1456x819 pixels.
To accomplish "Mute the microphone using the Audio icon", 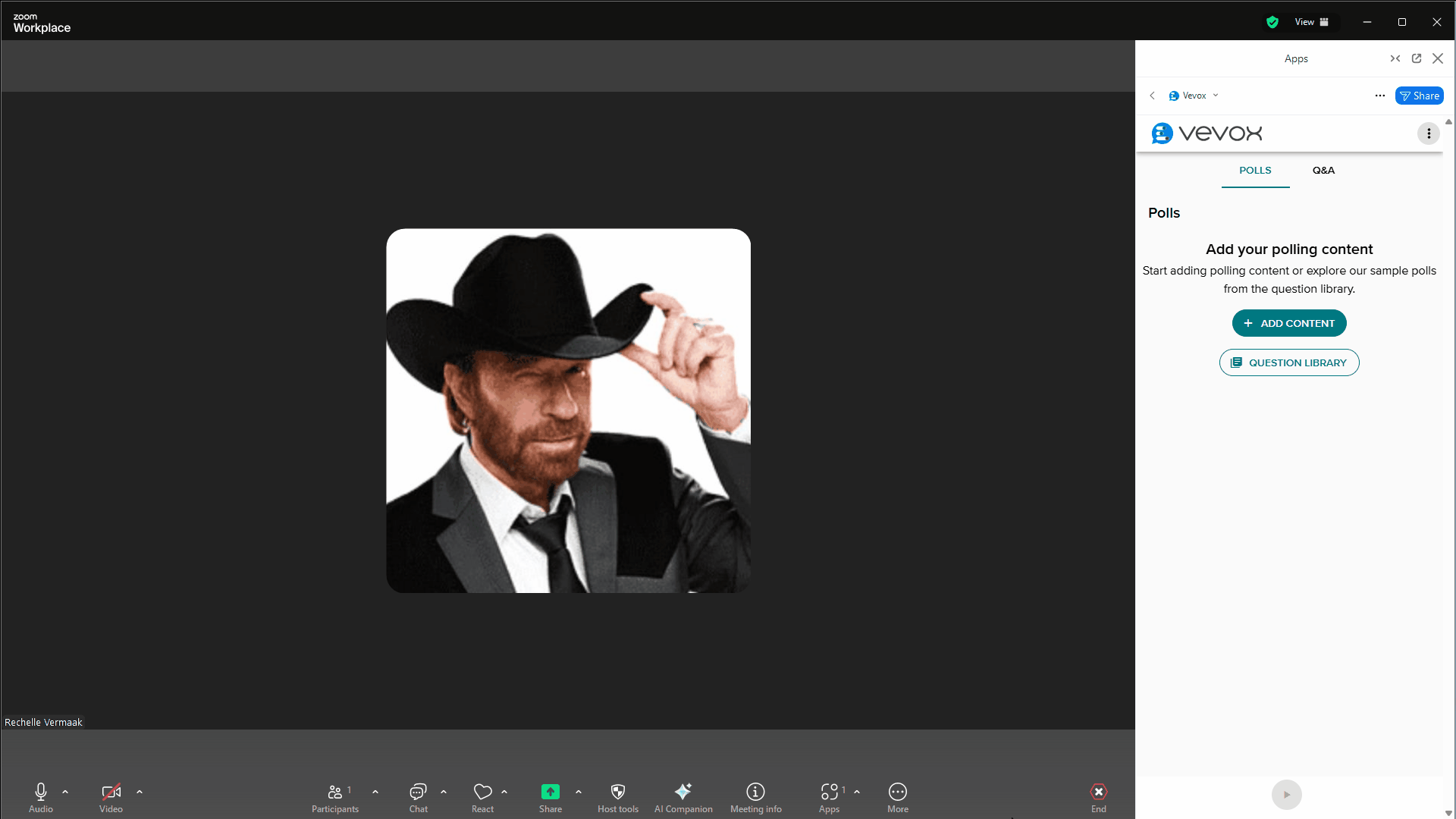I will (40, 792).
